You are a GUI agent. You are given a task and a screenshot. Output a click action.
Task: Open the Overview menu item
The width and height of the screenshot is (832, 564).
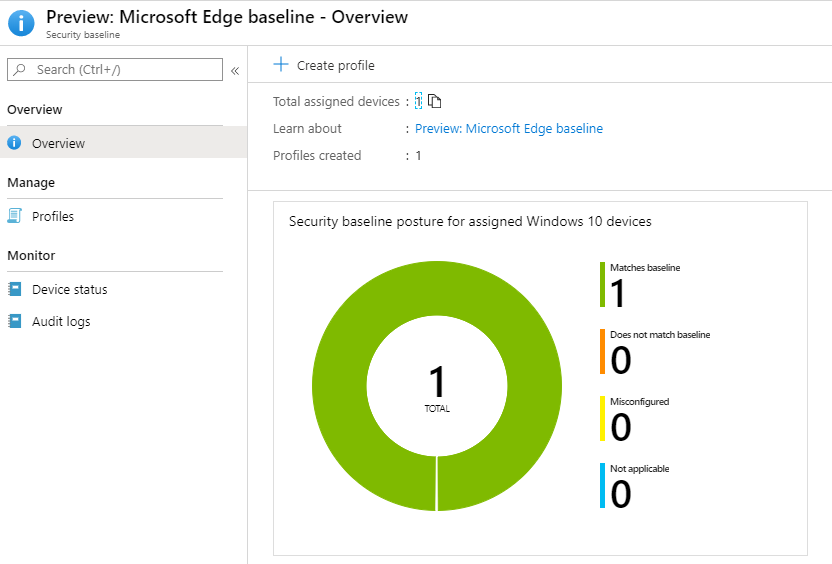(124, 142)
